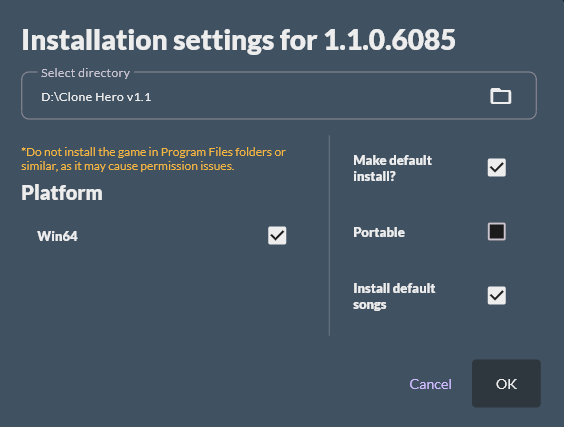Image resolution: width=564 pixels, height=427 pixels.
Task: Click the "permission issues" phrase in the warning
Action: pyautogui.click(x=187, y=166)
